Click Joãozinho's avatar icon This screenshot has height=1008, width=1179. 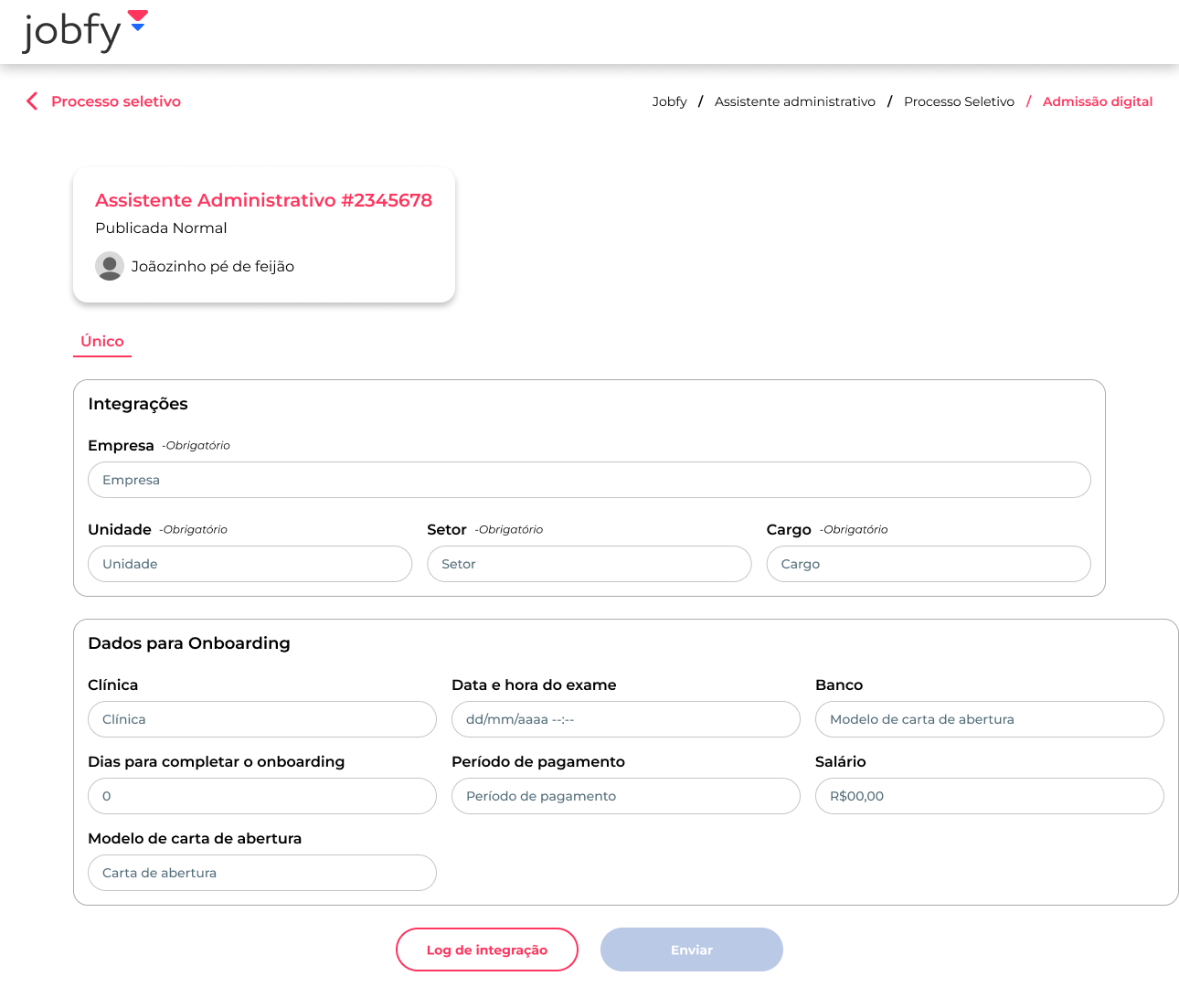[x=110, y=266]
